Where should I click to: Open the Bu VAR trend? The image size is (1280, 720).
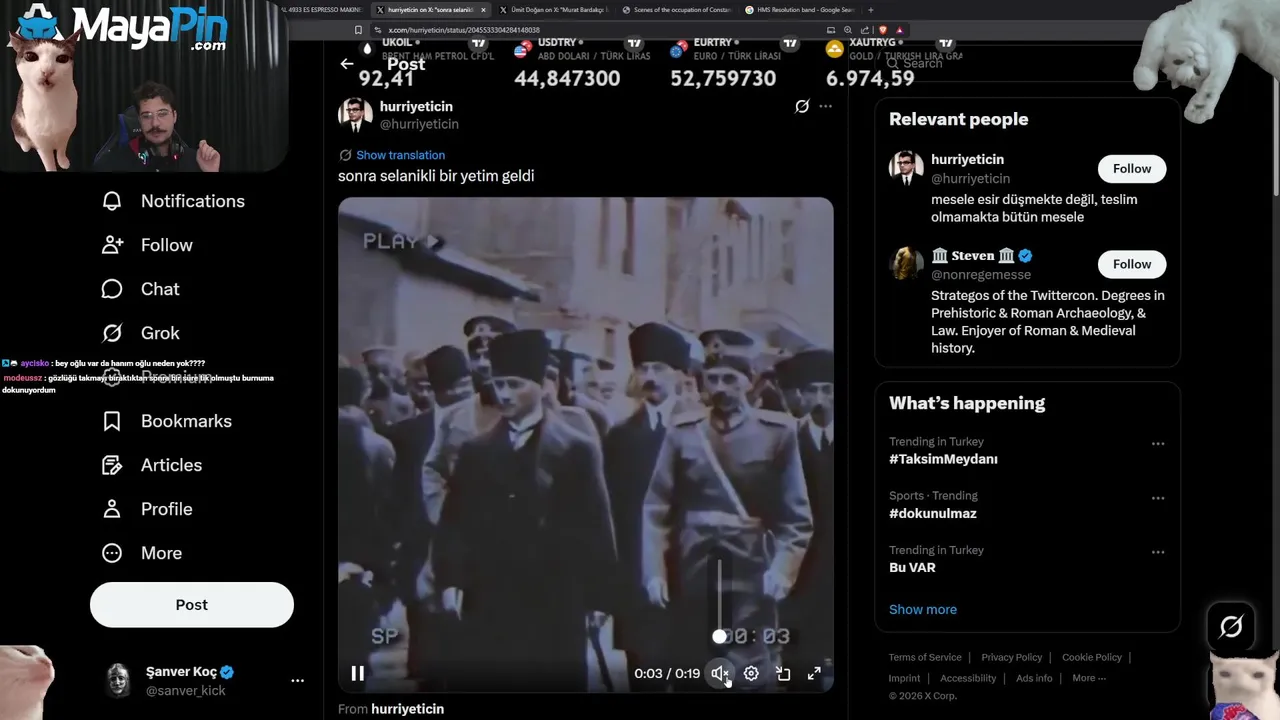coord(912,567)
